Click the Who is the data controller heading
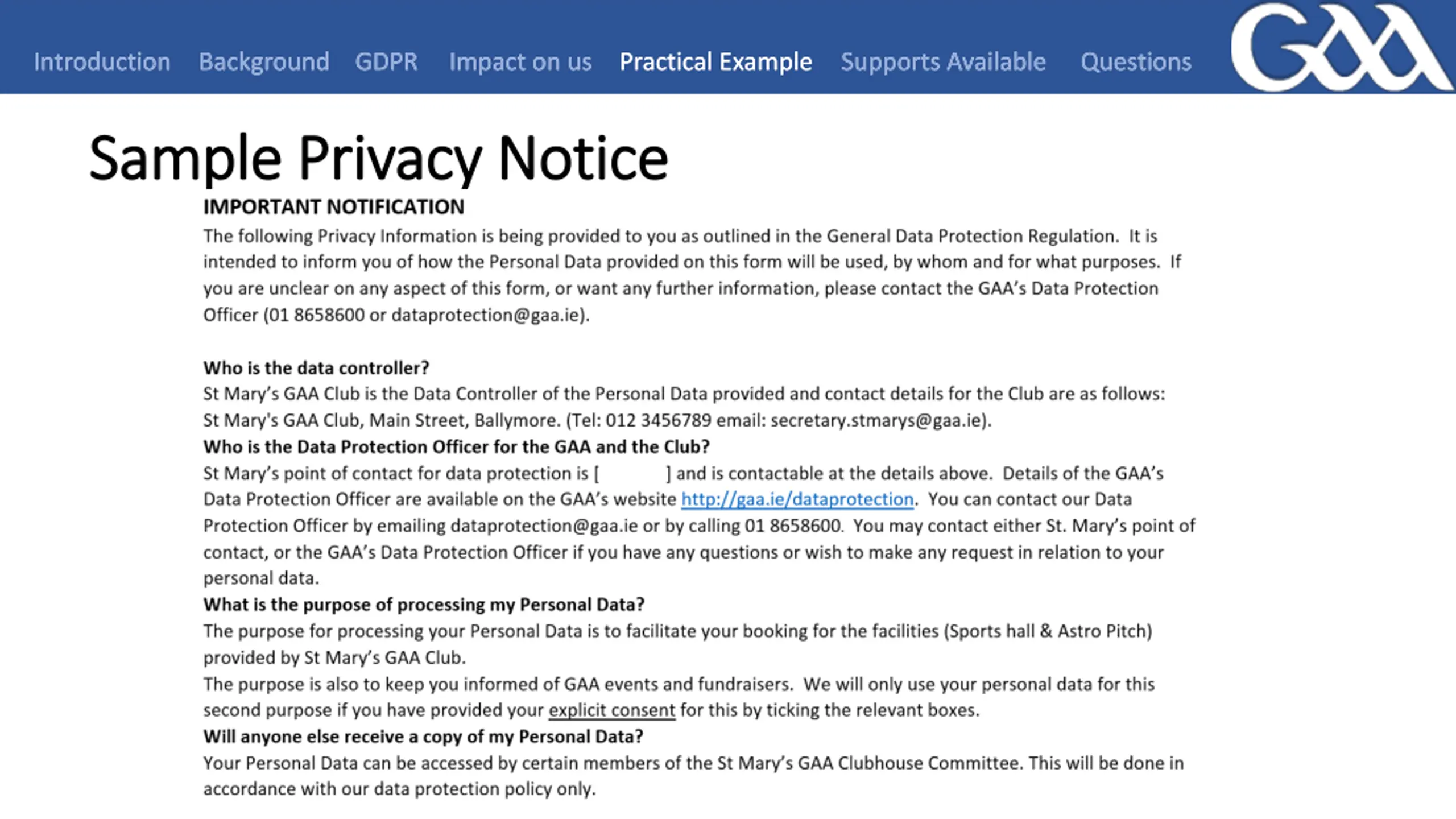 (x=316, y=368)
